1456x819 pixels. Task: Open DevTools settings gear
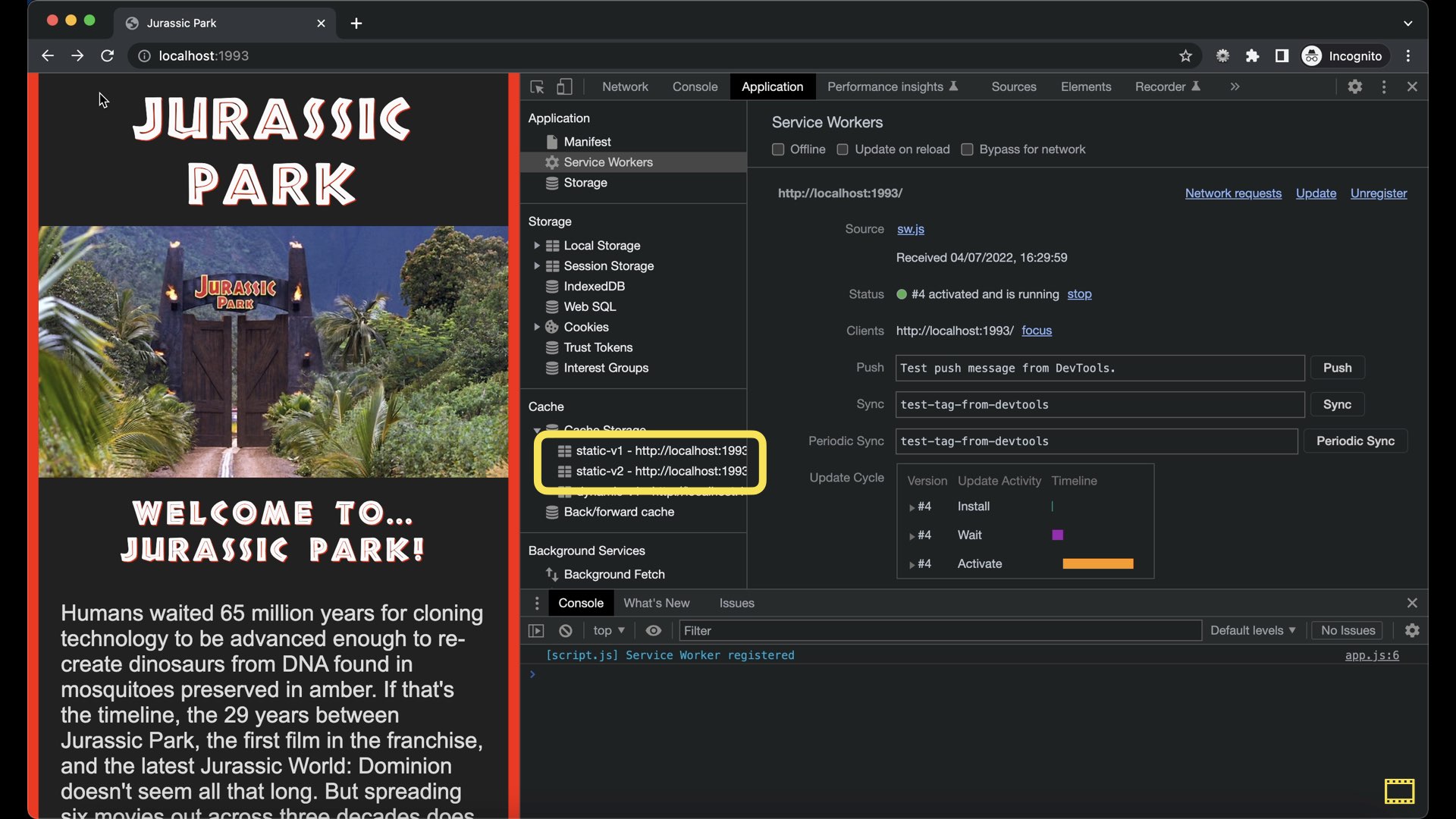[1354, 87]
